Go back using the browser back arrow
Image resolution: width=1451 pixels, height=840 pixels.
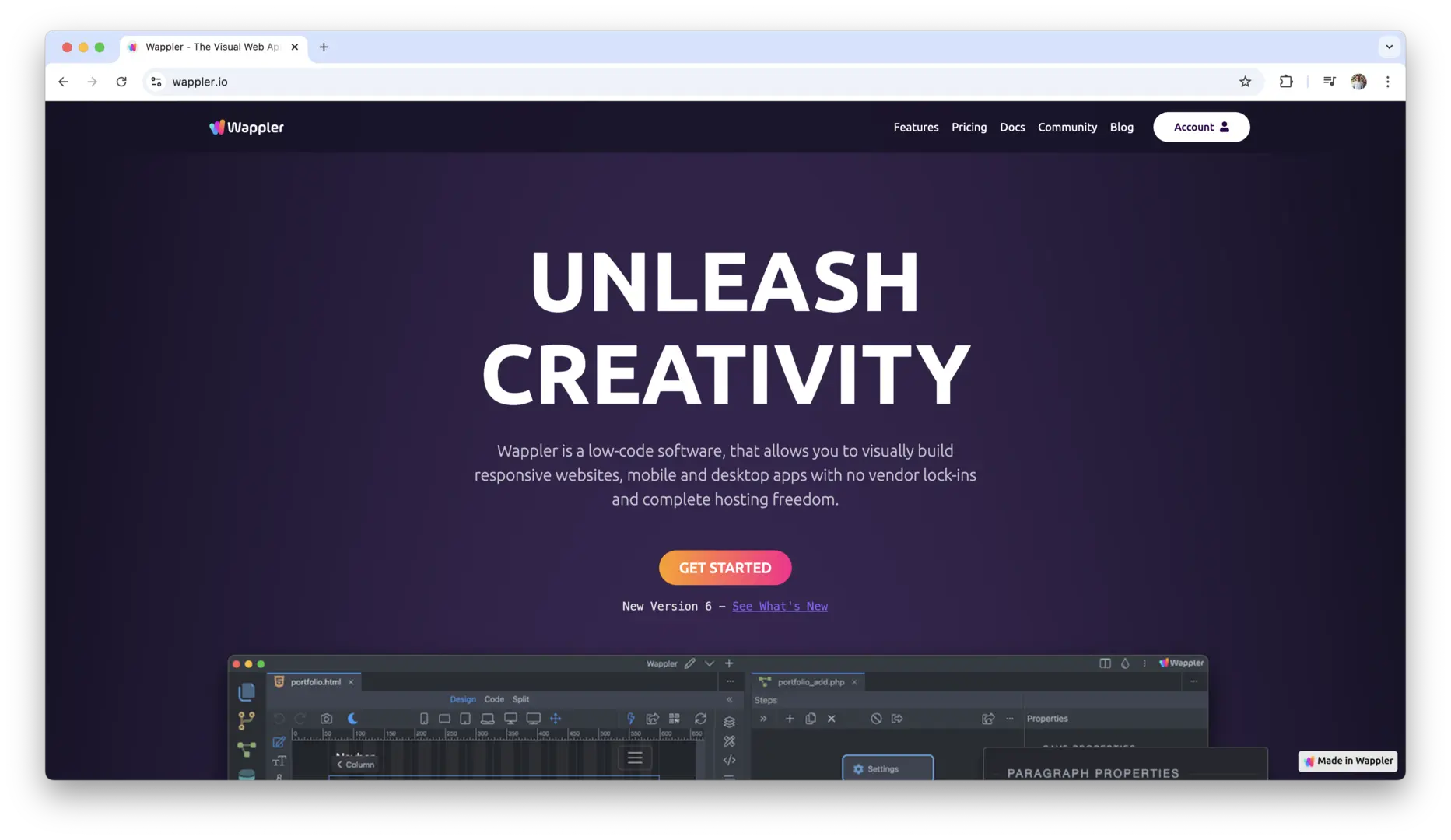(64, 82)
